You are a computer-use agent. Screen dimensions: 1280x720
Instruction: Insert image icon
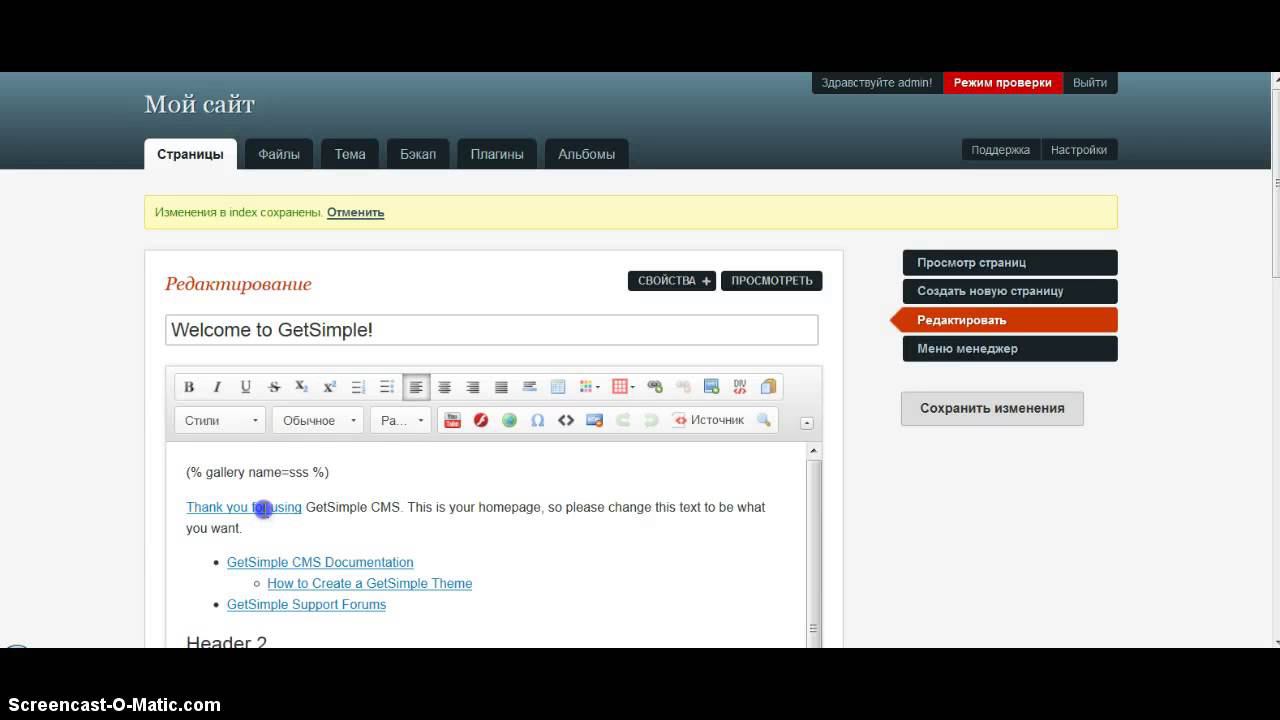pos(712,387)
